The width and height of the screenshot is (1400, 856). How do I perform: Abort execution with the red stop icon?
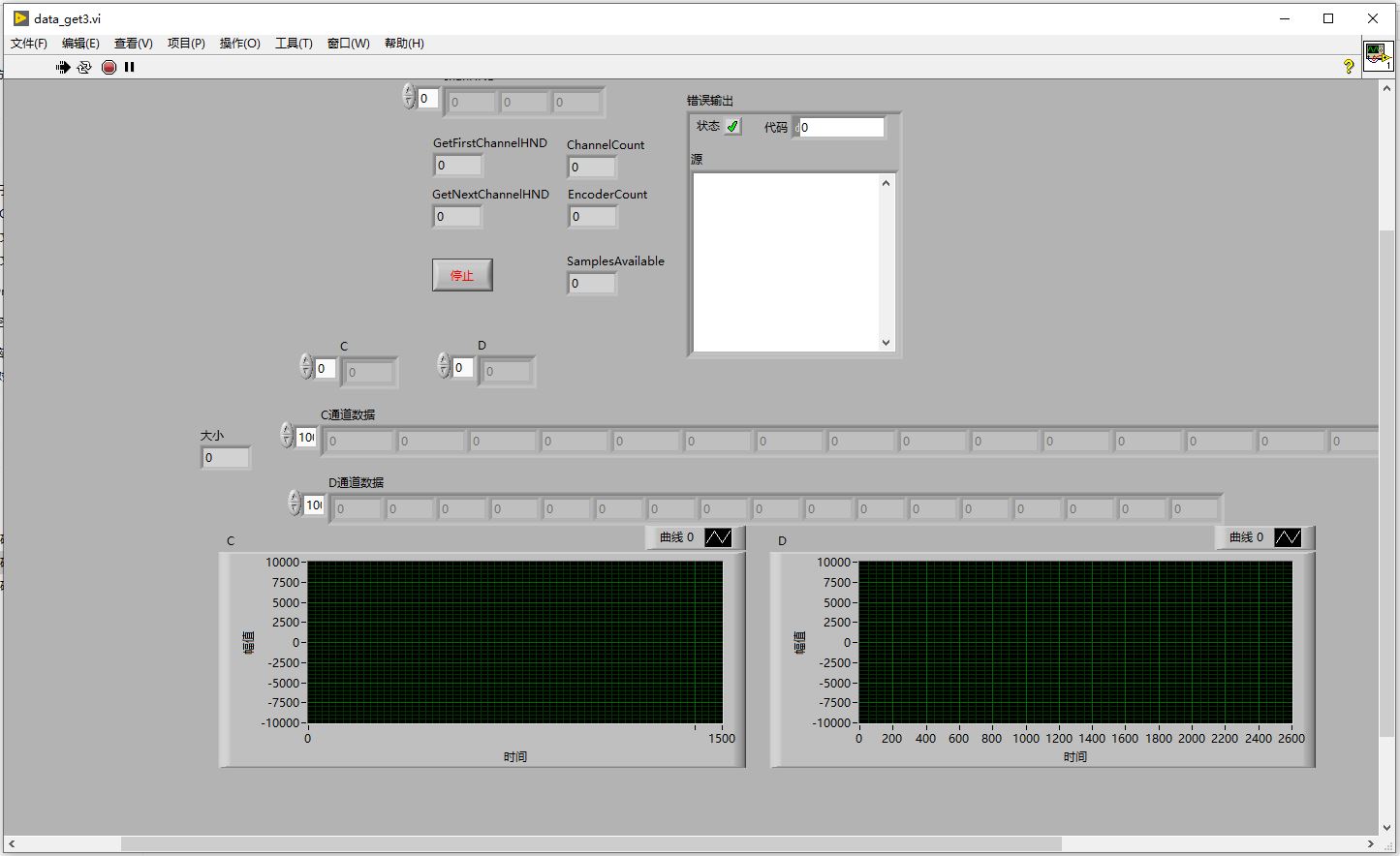coord(109,67)
